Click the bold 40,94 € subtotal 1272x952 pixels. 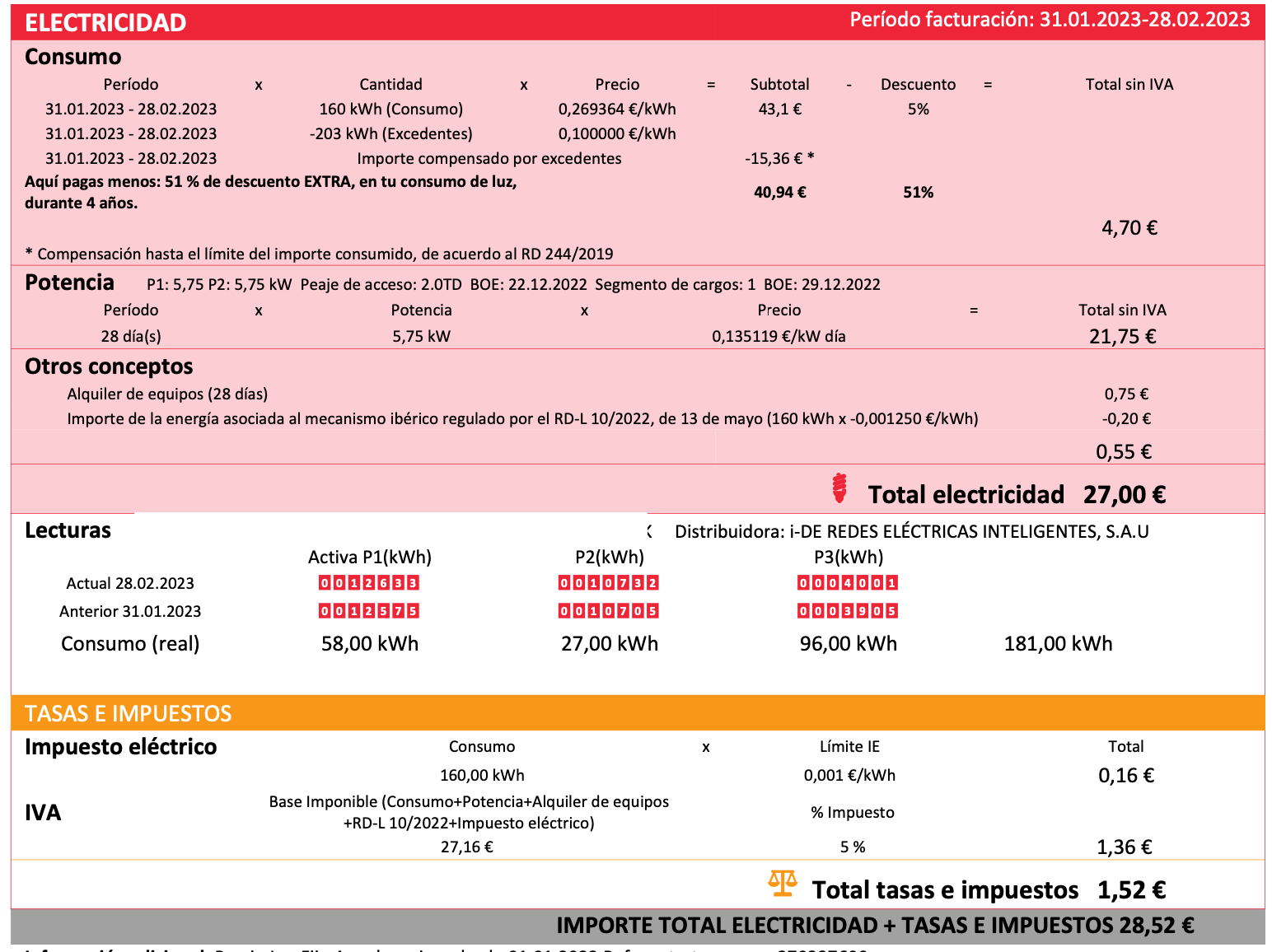click(780, 192)
